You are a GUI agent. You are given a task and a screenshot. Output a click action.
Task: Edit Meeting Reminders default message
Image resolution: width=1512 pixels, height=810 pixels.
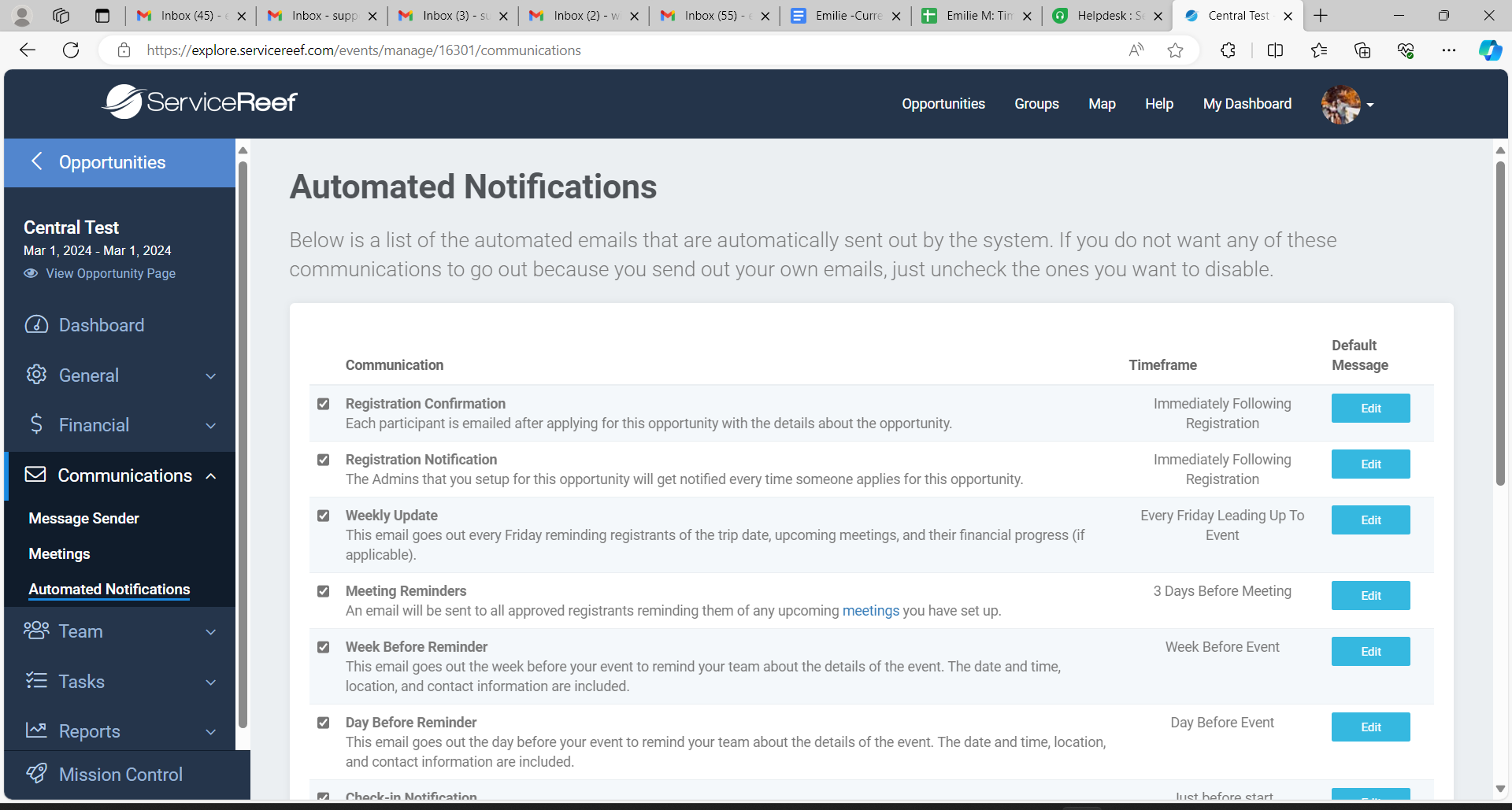click(1370, 596)
